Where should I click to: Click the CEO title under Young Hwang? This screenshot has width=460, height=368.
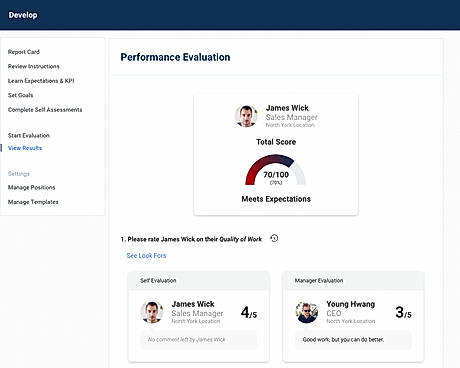[334, 313]
